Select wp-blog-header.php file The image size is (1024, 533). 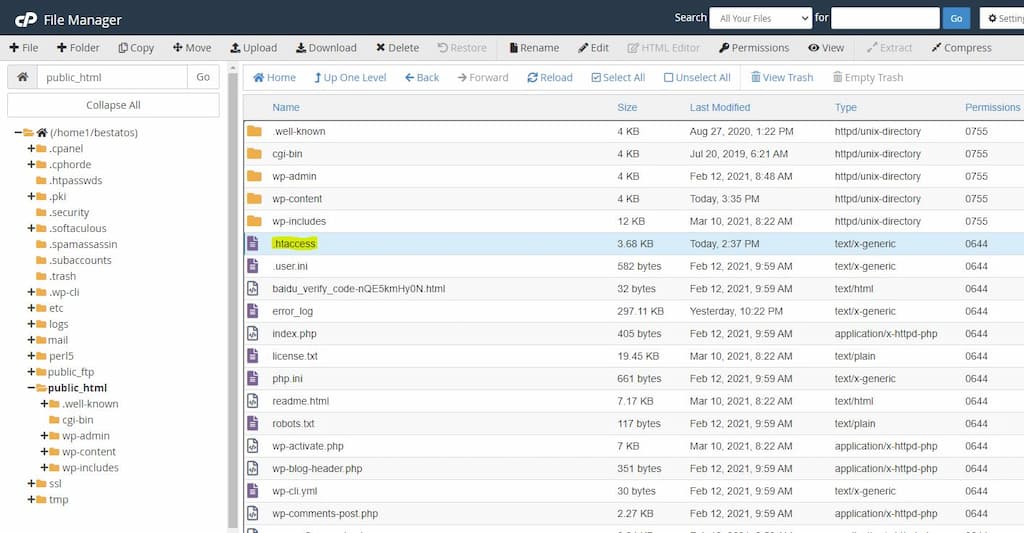click(x=317, y=468)
